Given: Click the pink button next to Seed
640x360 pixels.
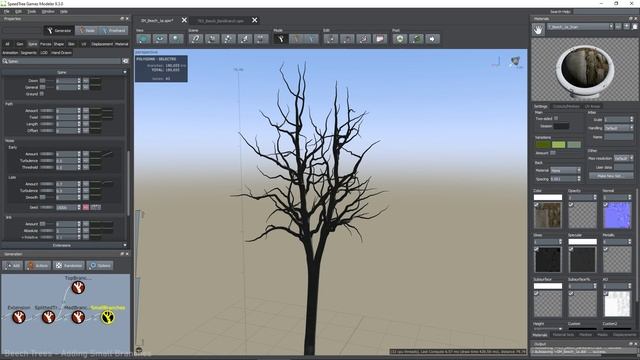Looking at the screenshot, I should 86,207.
